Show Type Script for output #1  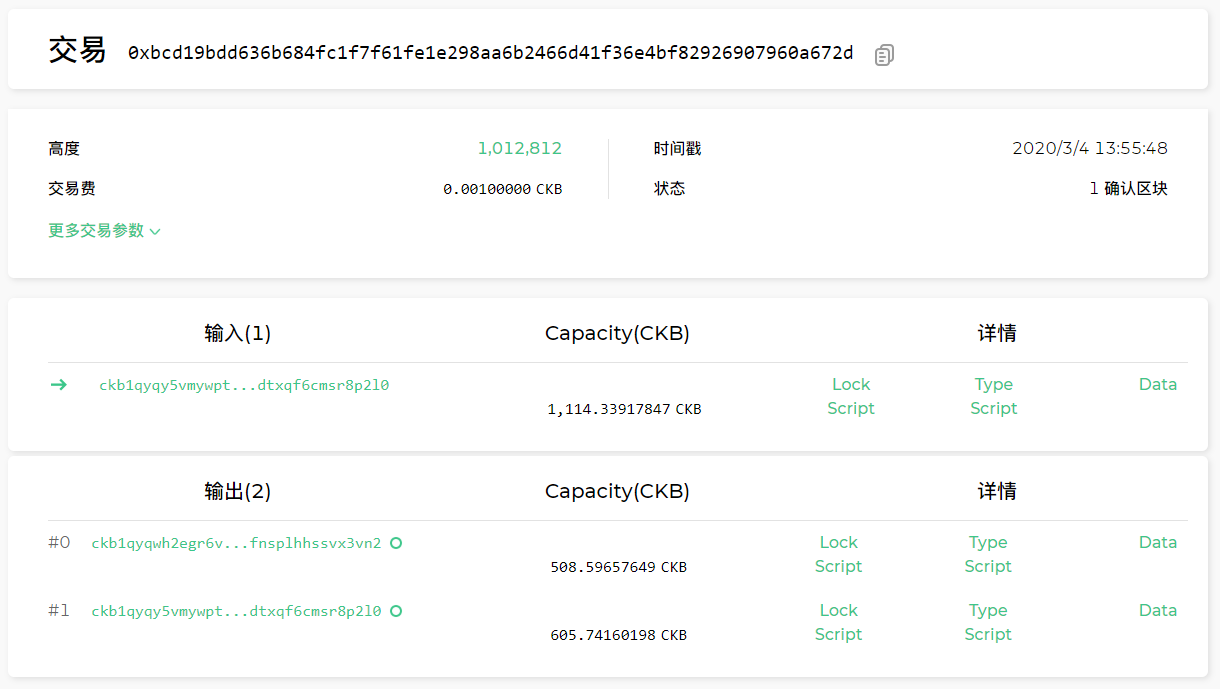coord(988,622)
